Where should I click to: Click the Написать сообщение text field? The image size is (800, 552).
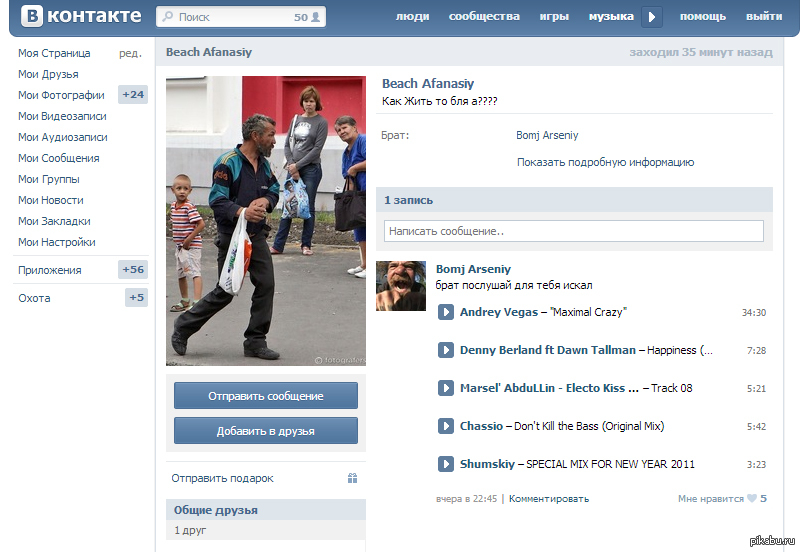573,231
